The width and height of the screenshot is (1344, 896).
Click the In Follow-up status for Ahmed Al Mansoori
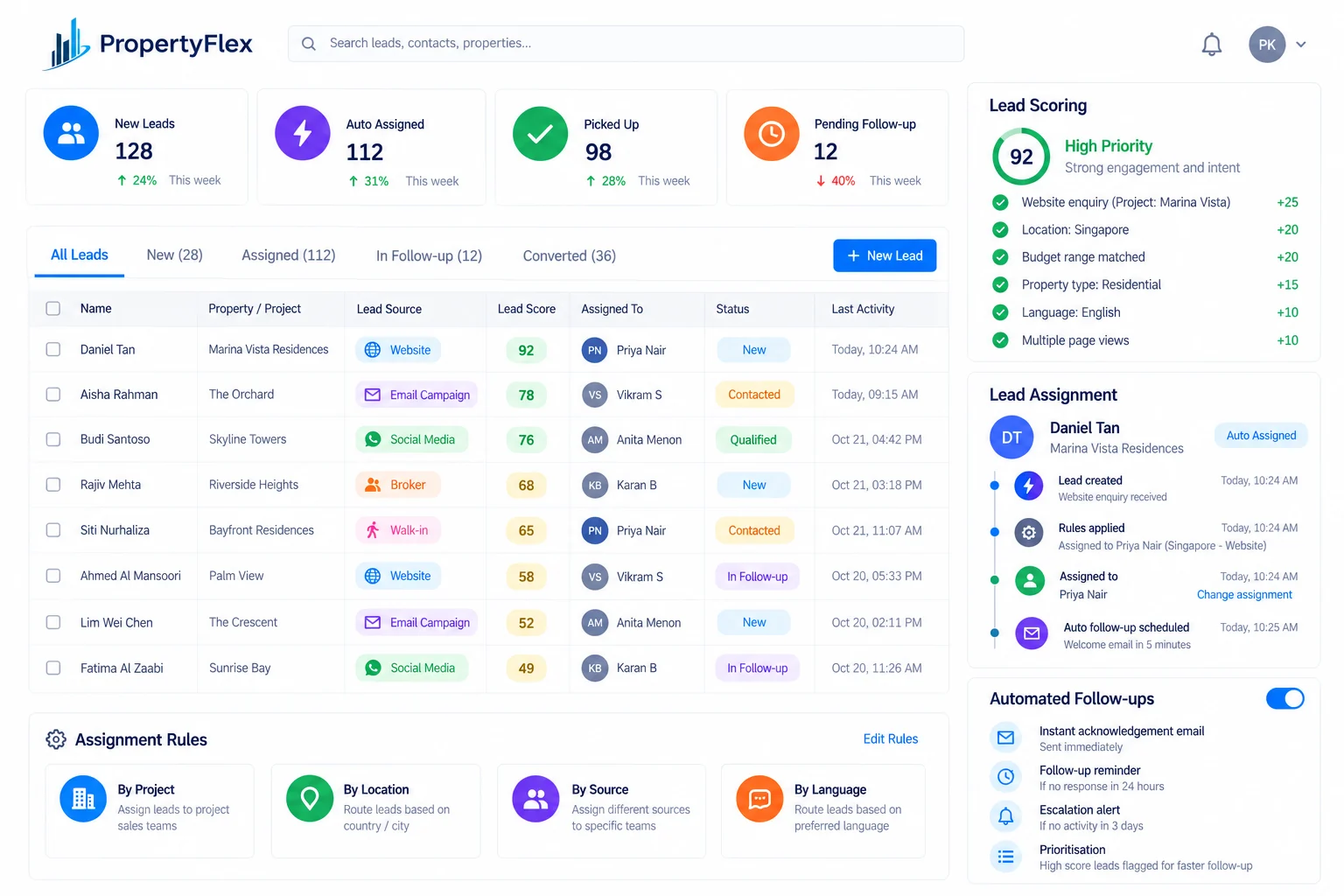[x=758, y=577]
